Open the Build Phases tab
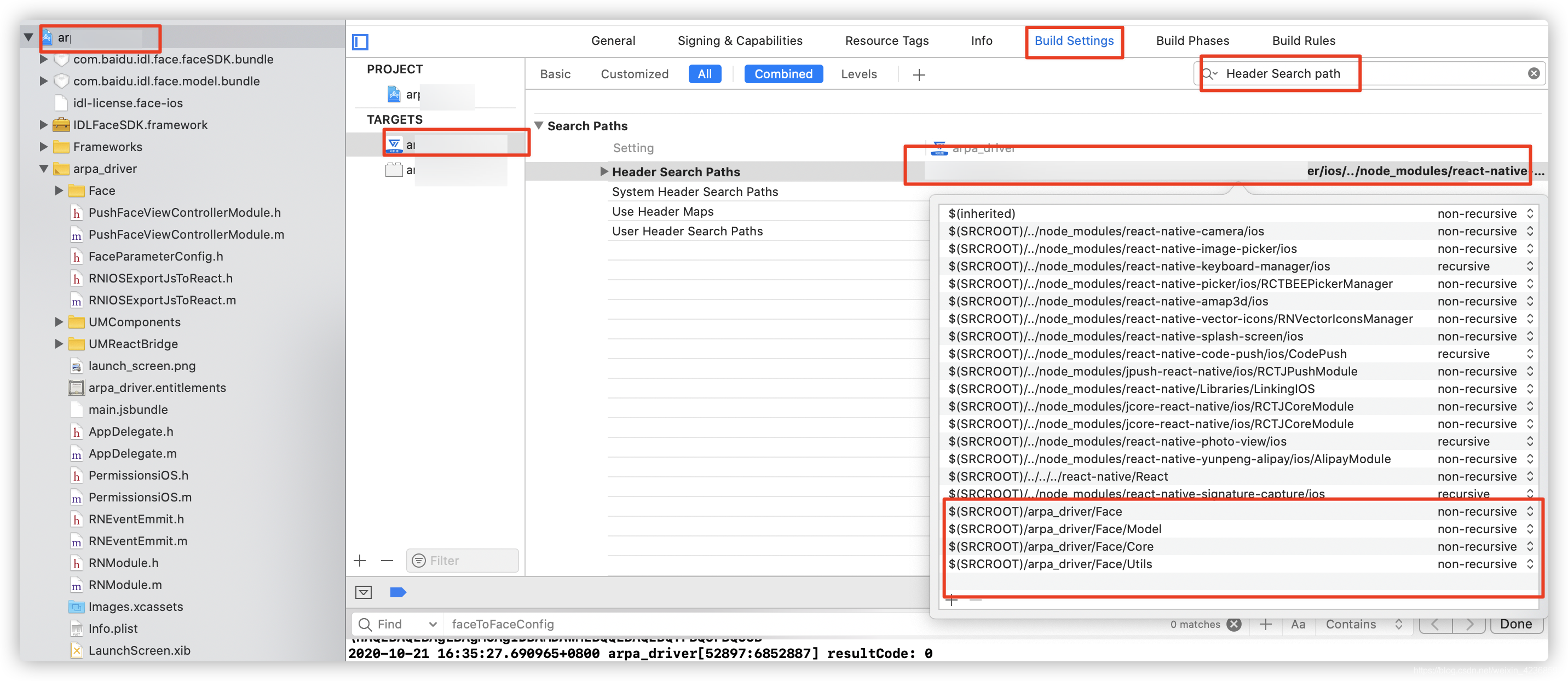This screenshot has height=681, width=1568. [1192, 41]
